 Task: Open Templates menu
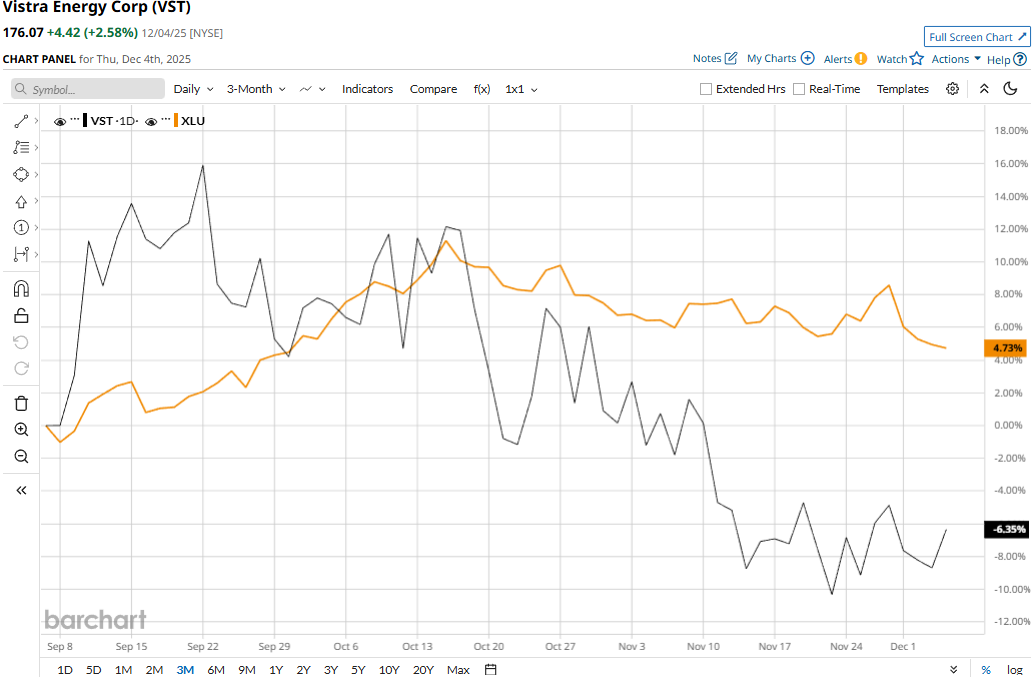pos(902,89)
